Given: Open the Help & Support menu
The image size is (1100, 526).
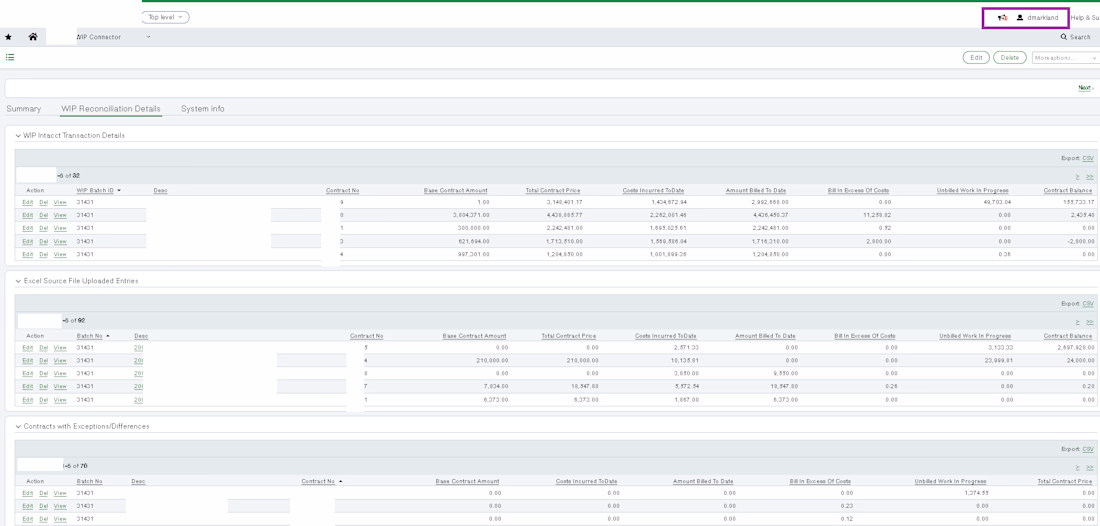Looking at the screenshot, I should (1085, 18).
